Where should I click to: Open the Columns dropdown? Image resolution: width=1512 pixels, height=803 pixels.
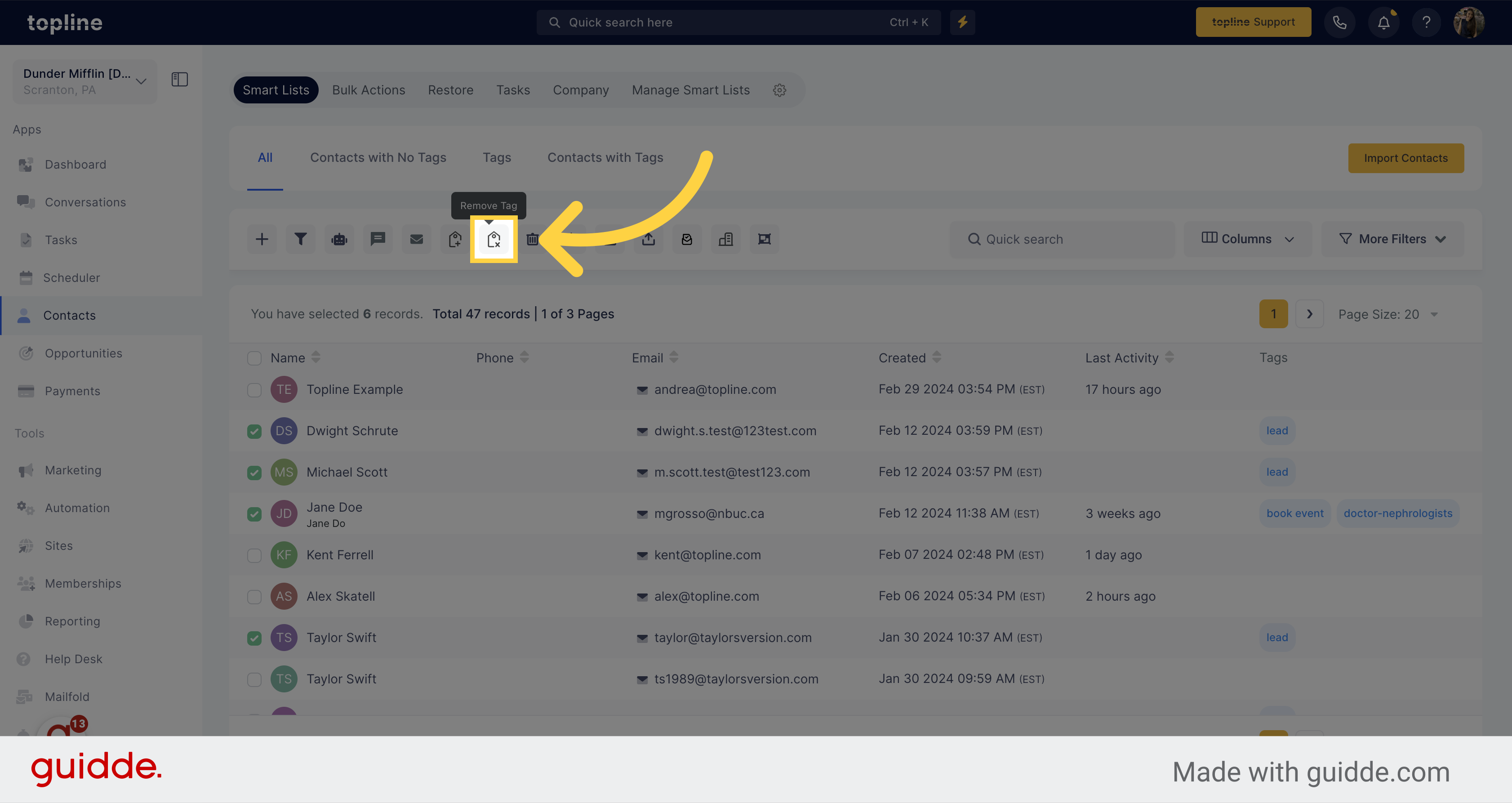tap(1248, 240)
